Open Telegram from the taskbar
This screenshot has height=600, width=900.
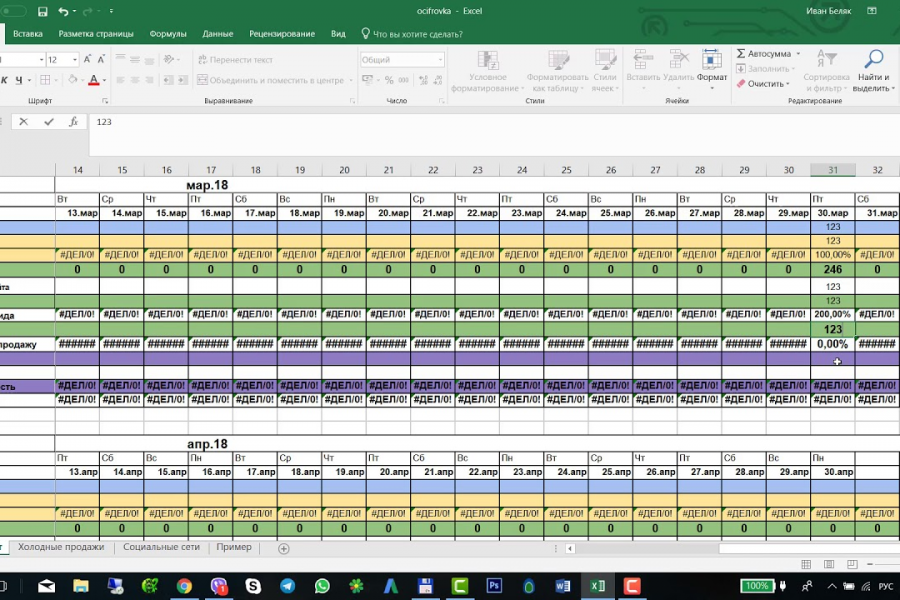pos(288,586)
